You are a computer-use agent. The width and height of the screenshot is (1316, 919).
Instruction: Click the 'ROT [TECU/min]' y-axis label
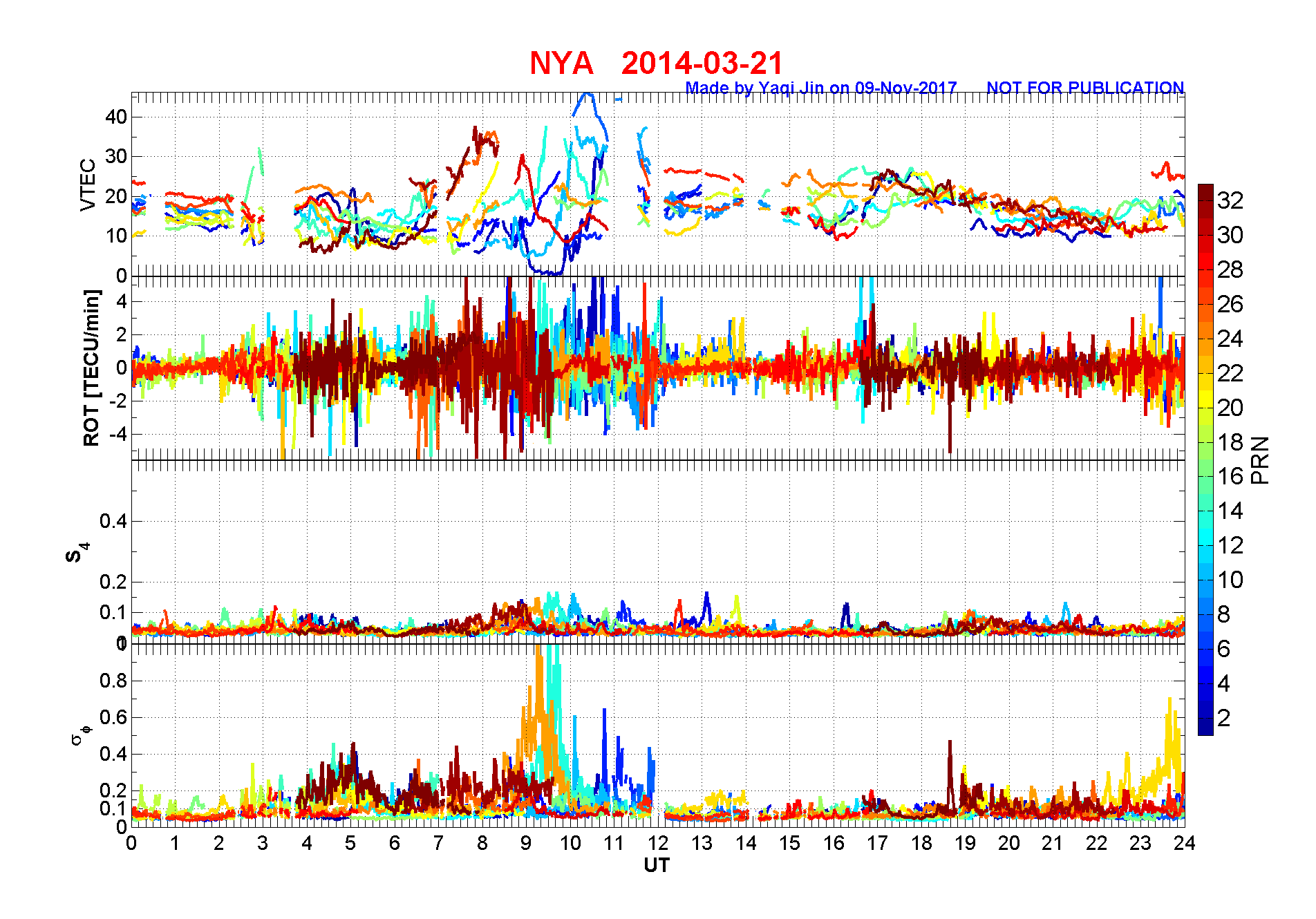pyautogui.click(x=91, y=368)
